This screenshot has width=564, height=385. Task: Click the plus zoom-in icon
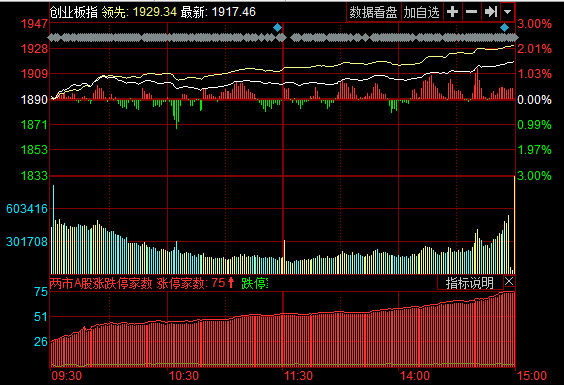pos(452,12)
